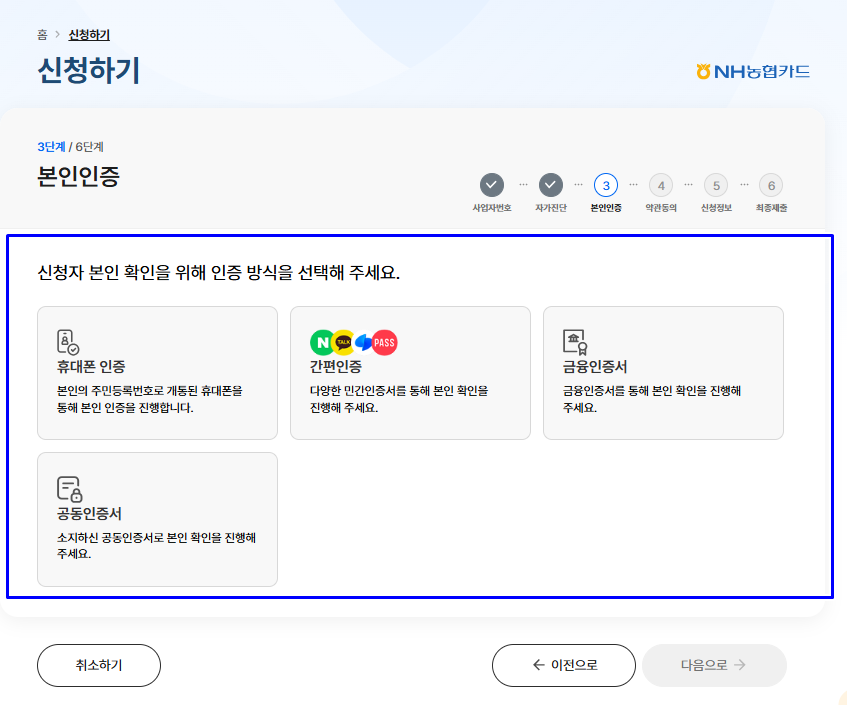
Task: Click the PASS icon under 간편인증
Action: tap(385, 341)
